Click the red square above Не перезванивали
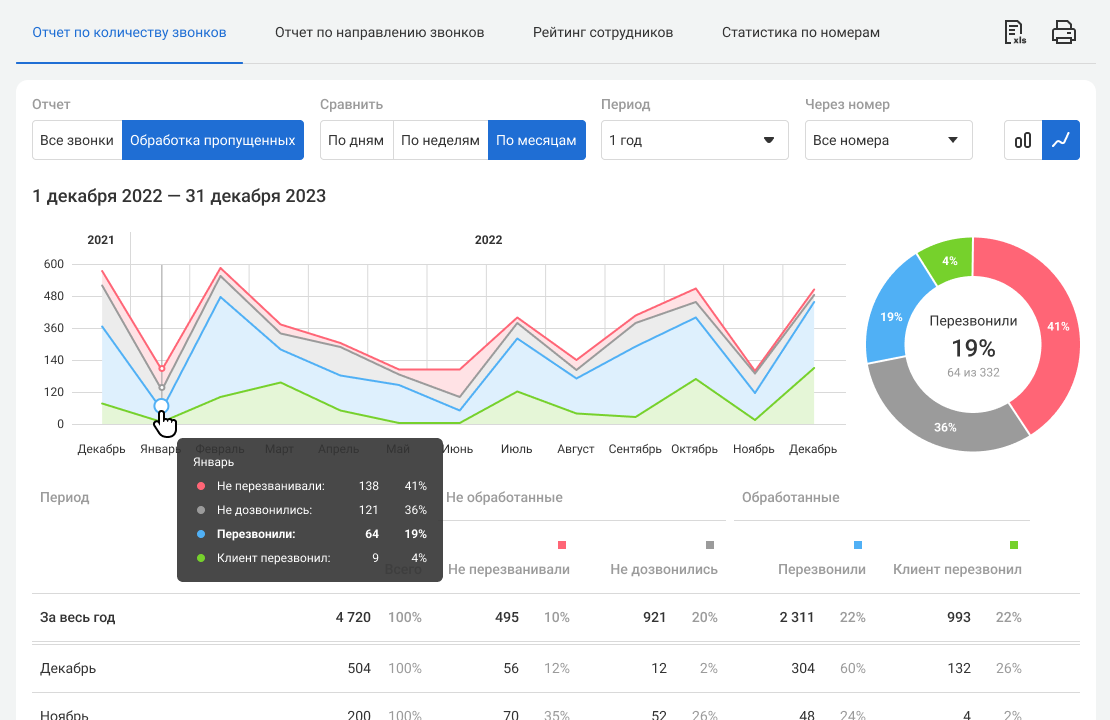 coord(561,545)
